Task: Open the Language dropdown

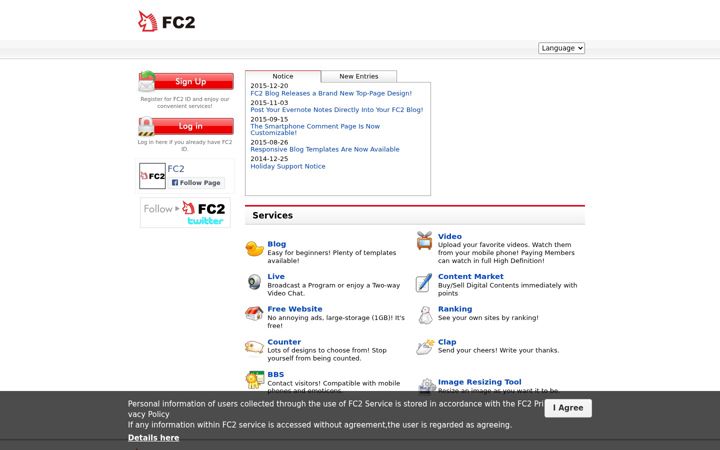Action: (x=561, y=48)
